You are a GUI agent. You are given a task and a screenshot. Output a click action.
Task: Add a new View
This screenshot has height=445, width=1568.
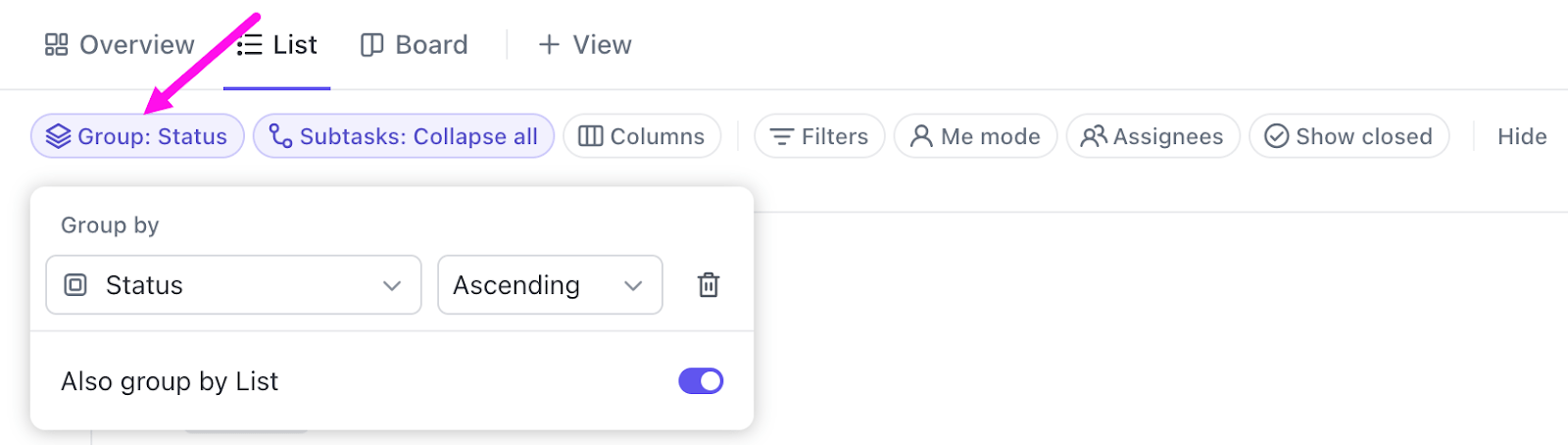point(585,45)
